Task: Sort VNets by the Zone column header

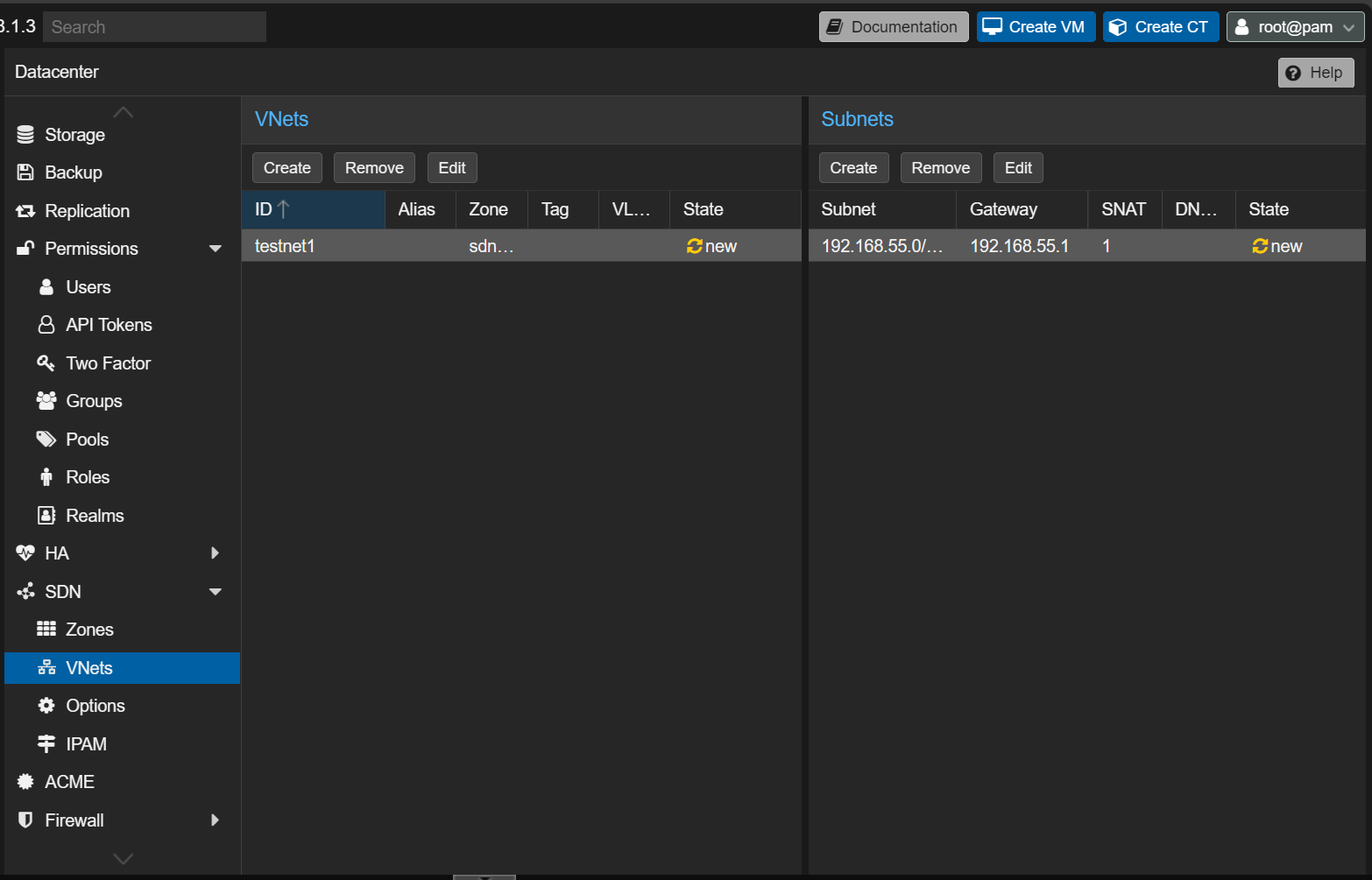Action: click(492, 209)
